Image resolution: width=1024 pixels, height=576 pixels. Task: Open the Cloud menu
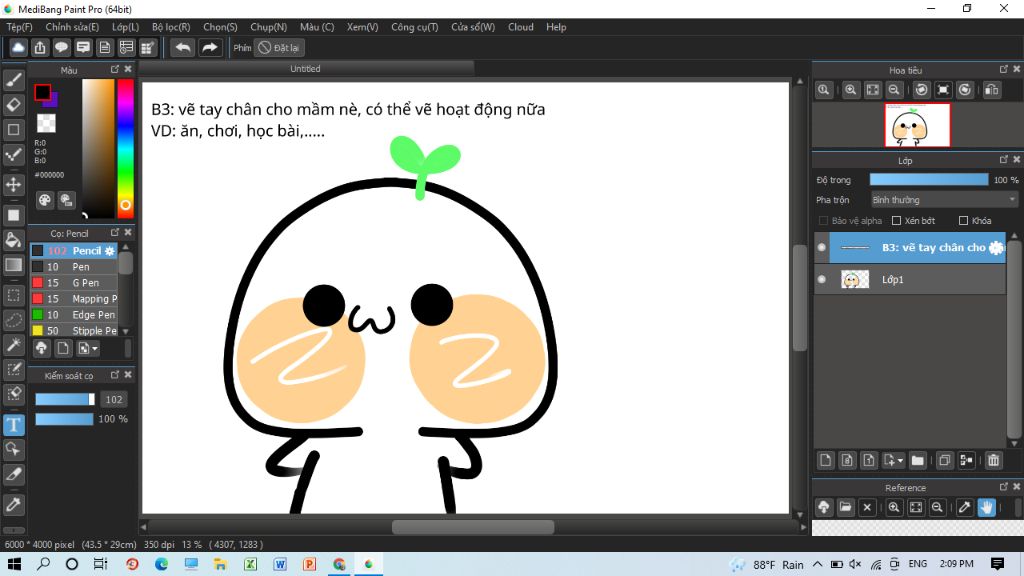point(520,27)
